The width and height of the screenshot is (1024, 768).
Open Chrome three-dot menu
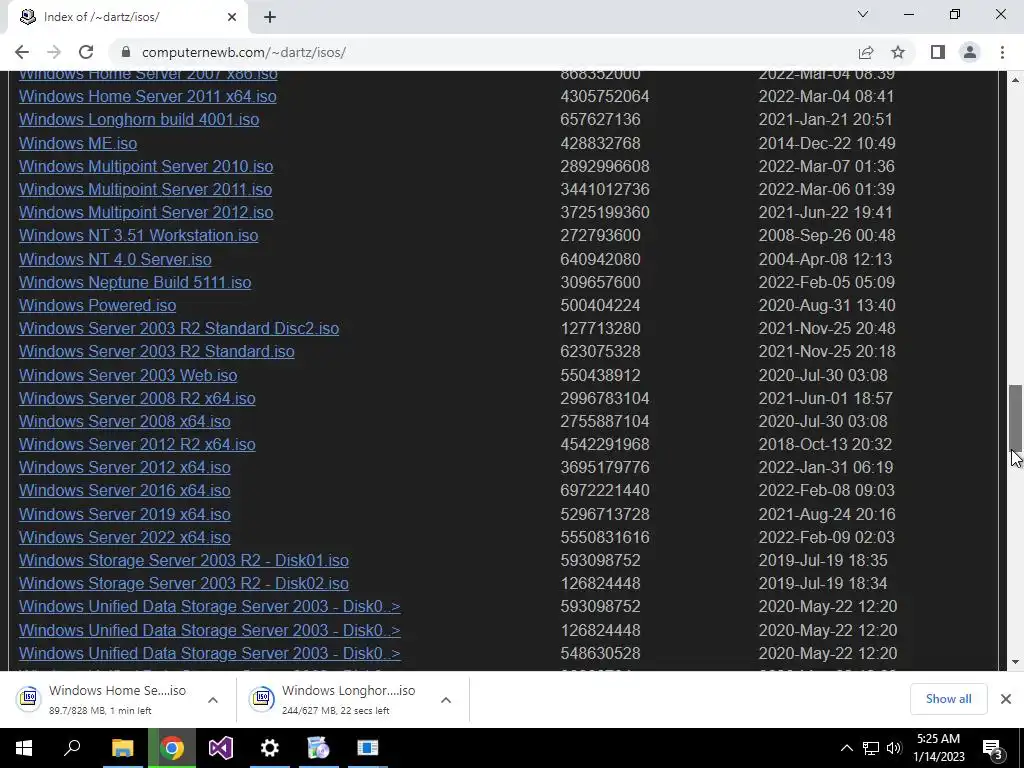(1002, 52)
